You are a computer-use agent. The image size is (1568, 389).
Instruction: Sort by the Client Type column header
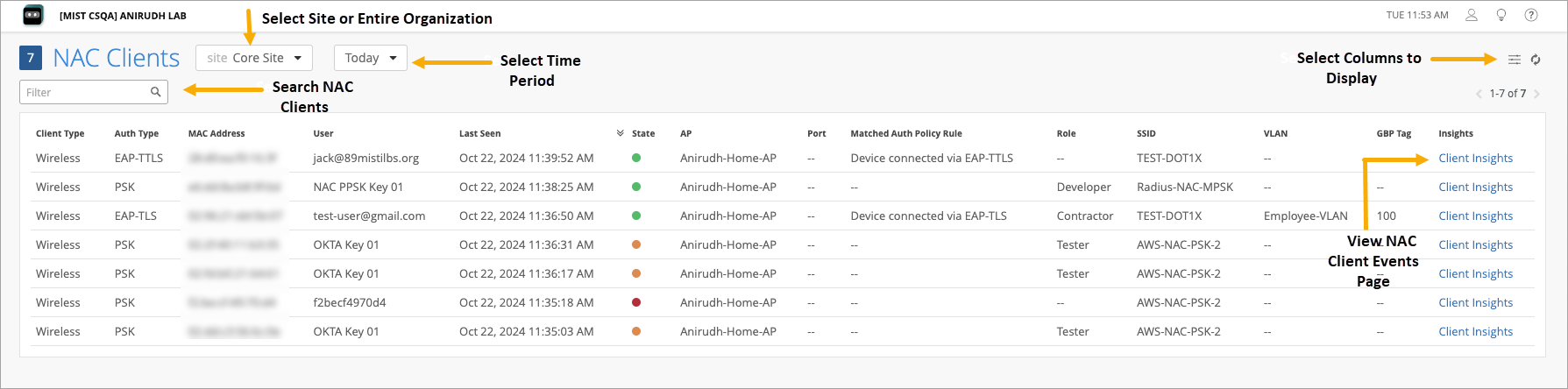click(x=60, y=134)
